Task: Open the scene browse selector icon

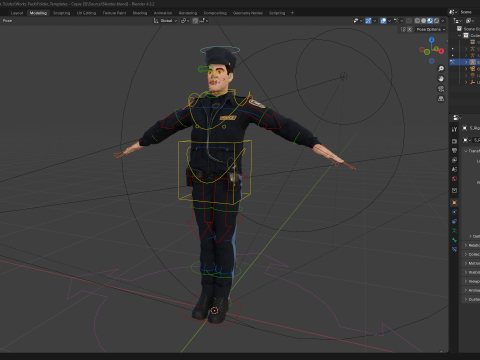Action: (453, 12)
